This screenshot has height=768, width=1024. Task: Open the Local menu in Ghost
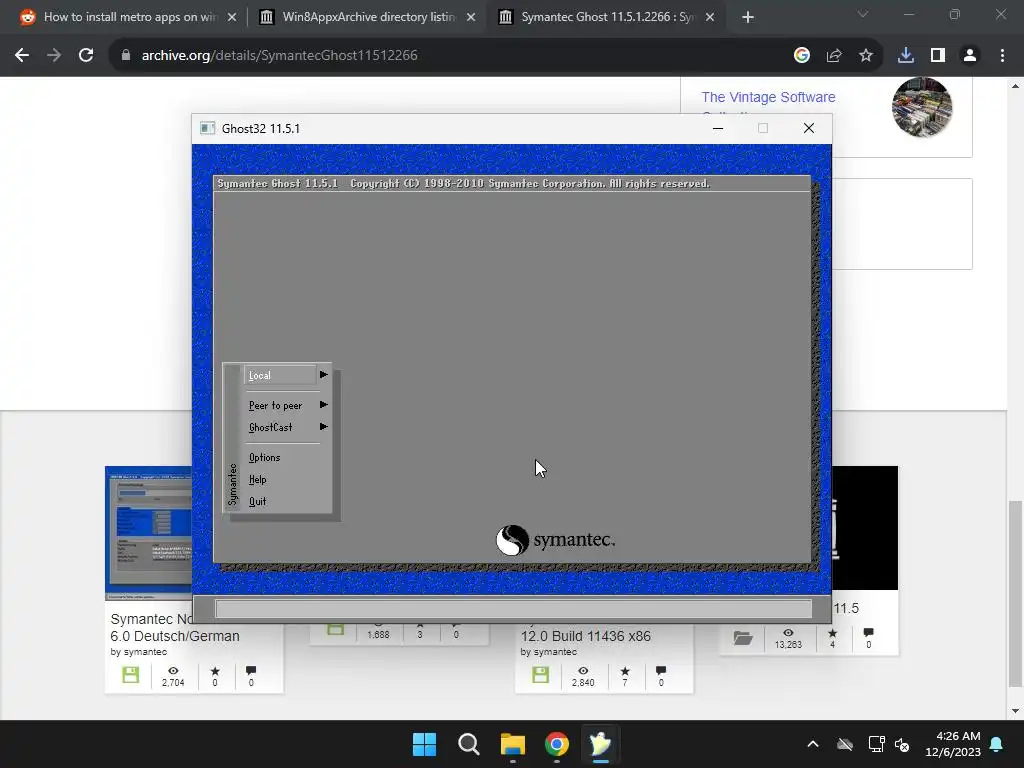[280, 375]
